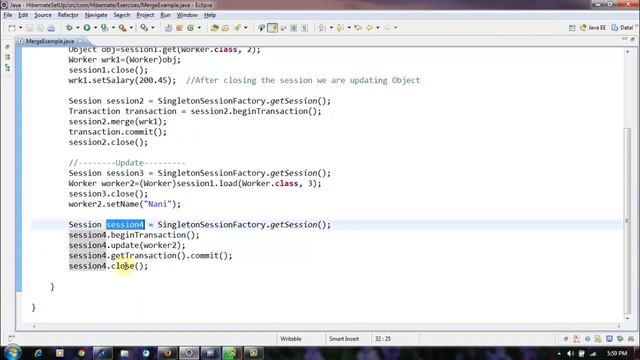The width and height of the screenshot is (640, 360).
Task: Click the 32 : 25 cursor position indicator
Action: pyautogui.click(x=383, y=339)
